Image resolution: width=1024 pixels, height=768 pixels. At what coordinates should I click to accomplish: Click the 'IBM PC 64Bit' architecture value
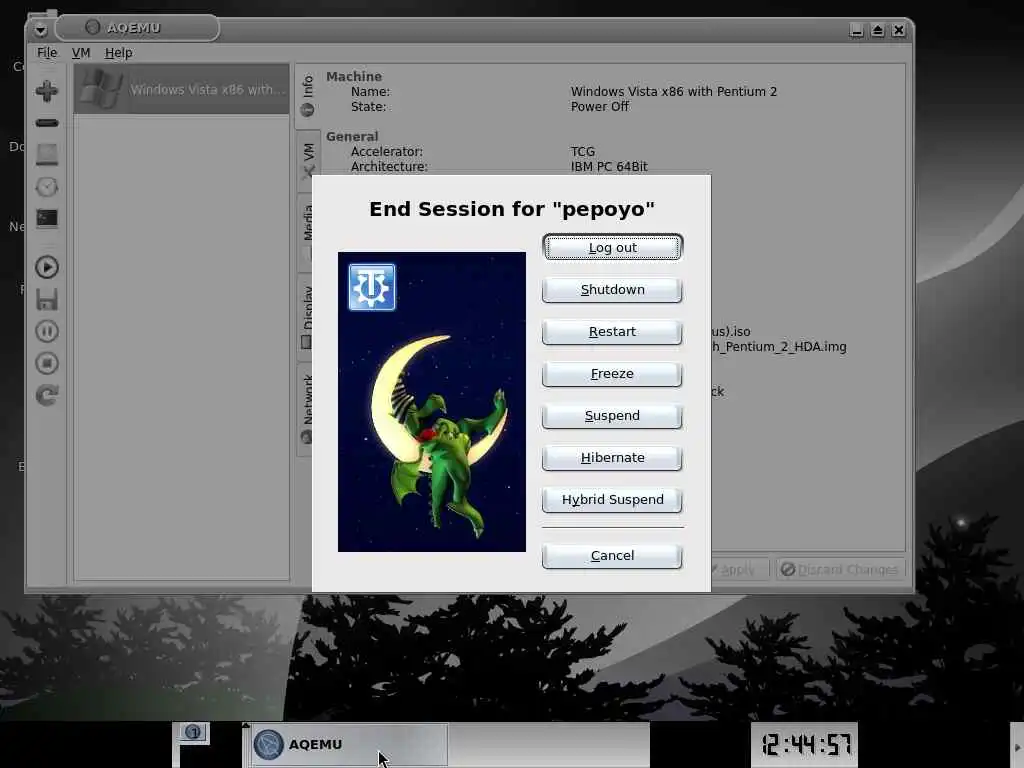pyautogui.click(x=609, y=167)
